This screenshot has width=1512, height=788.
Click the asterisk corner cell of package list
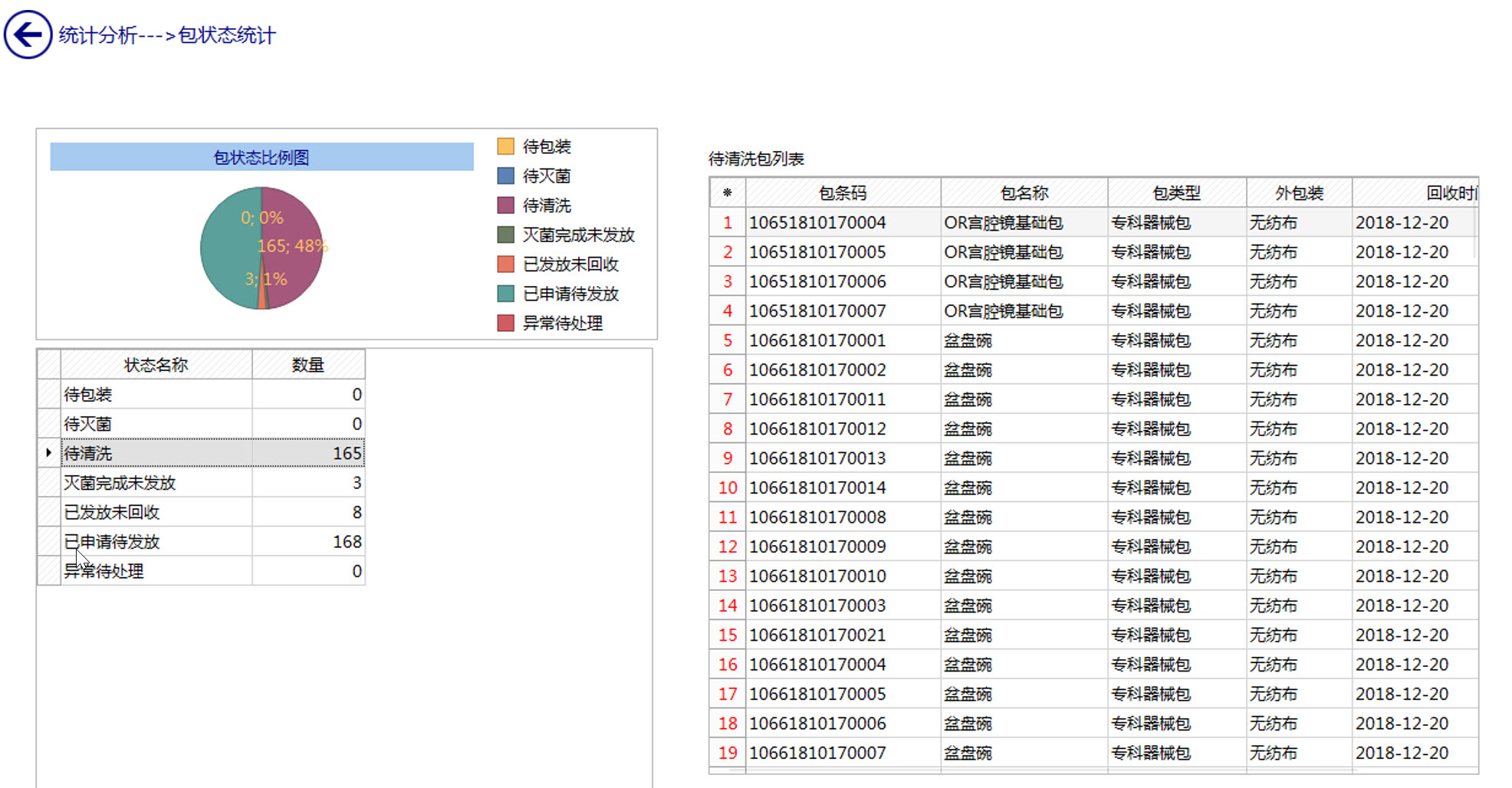pos(727,193)
